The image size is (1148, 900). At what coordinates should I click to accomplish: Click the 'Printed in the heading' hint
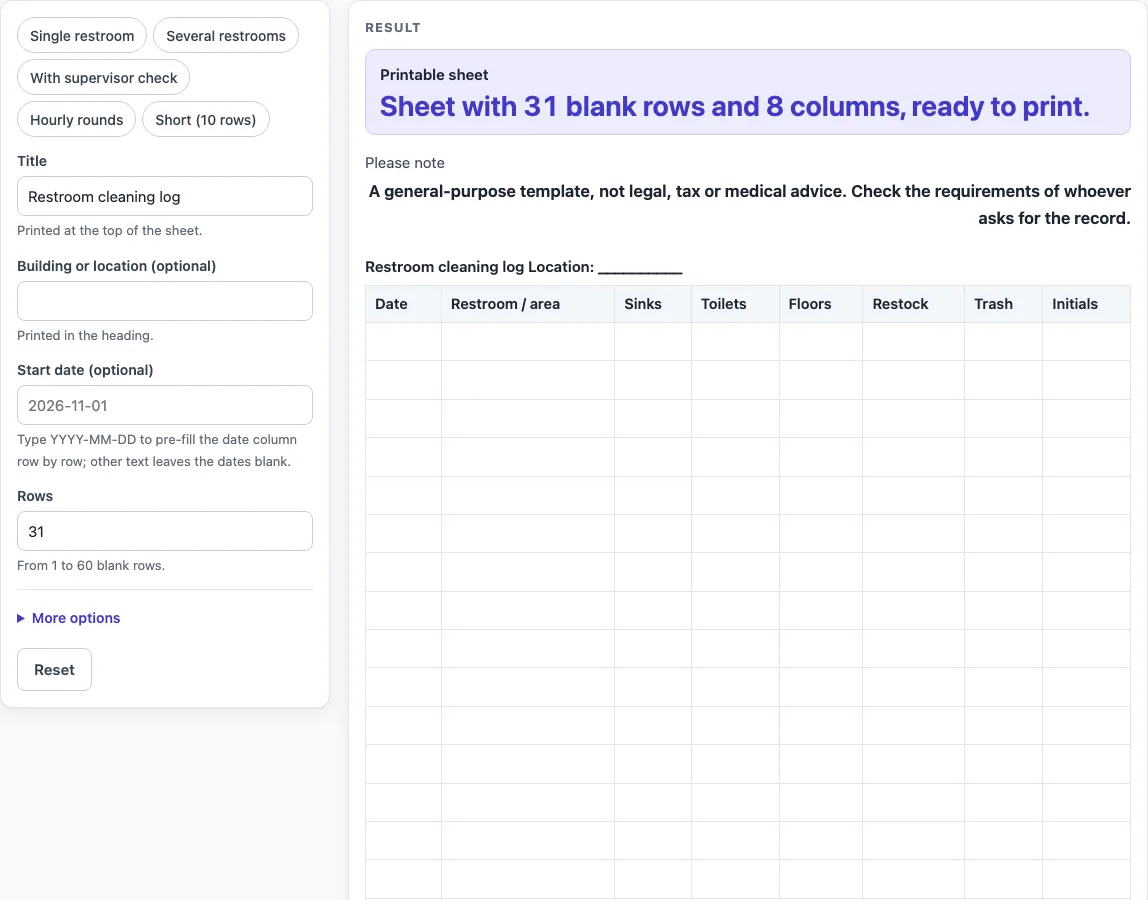click(x=85, y=335)
